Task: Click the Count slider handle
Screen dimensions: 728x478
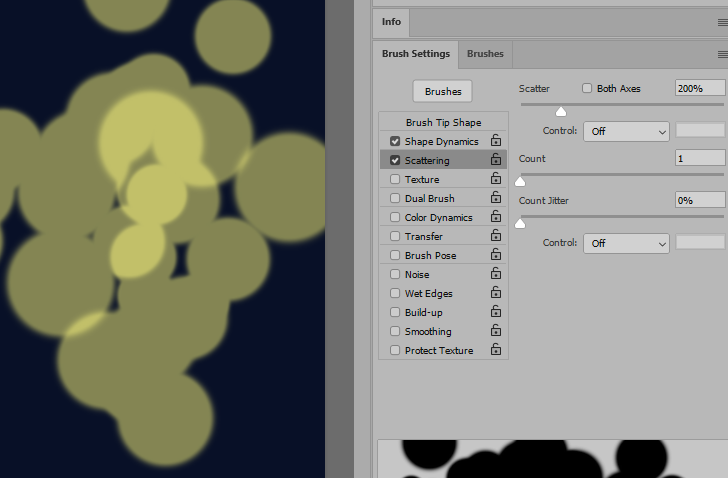Action: pos(520,181)
